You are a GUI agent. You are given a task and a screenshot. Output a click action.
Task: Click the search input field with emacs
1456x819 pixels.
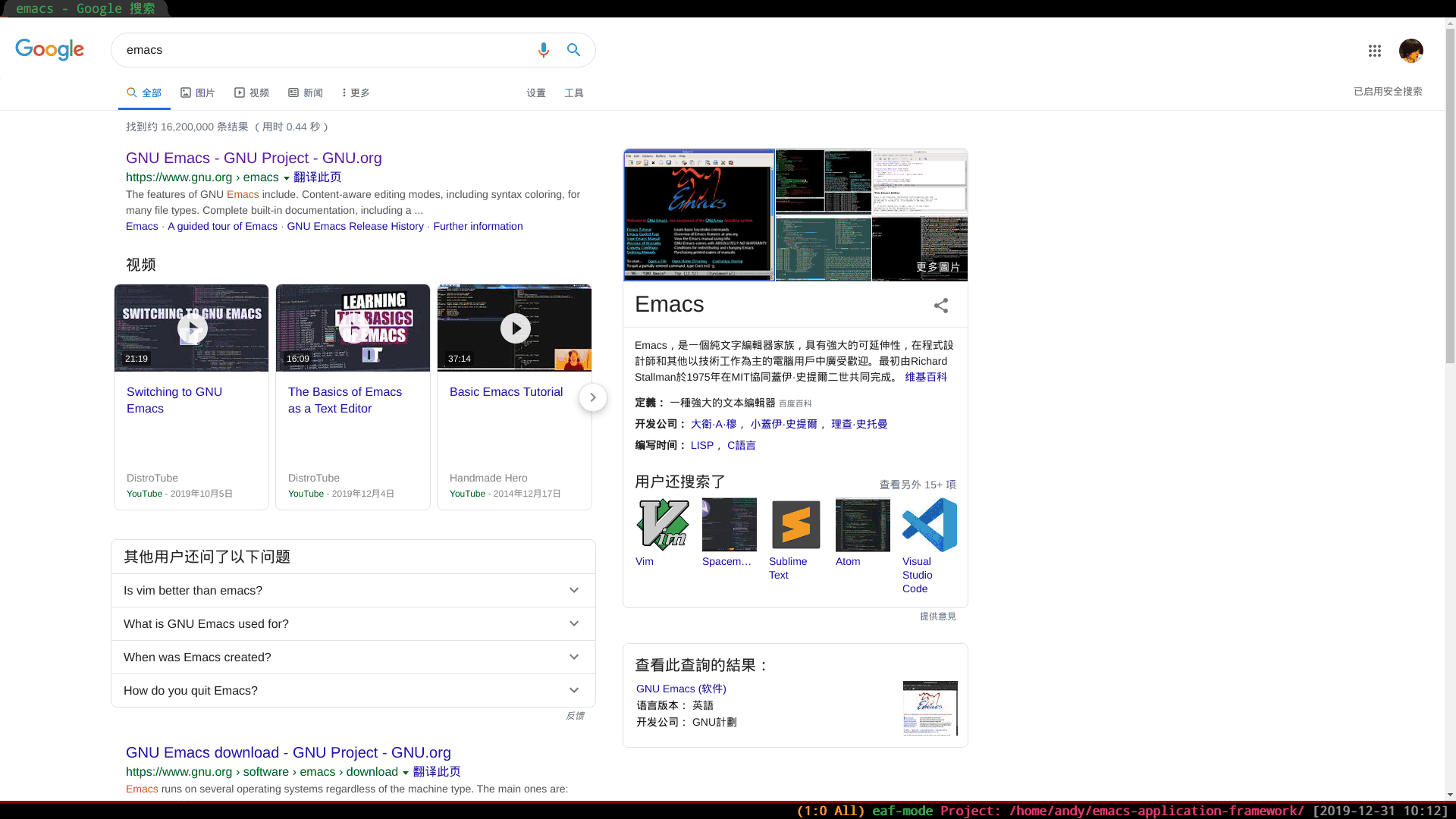pyautogui.click(x=318, y=50)
